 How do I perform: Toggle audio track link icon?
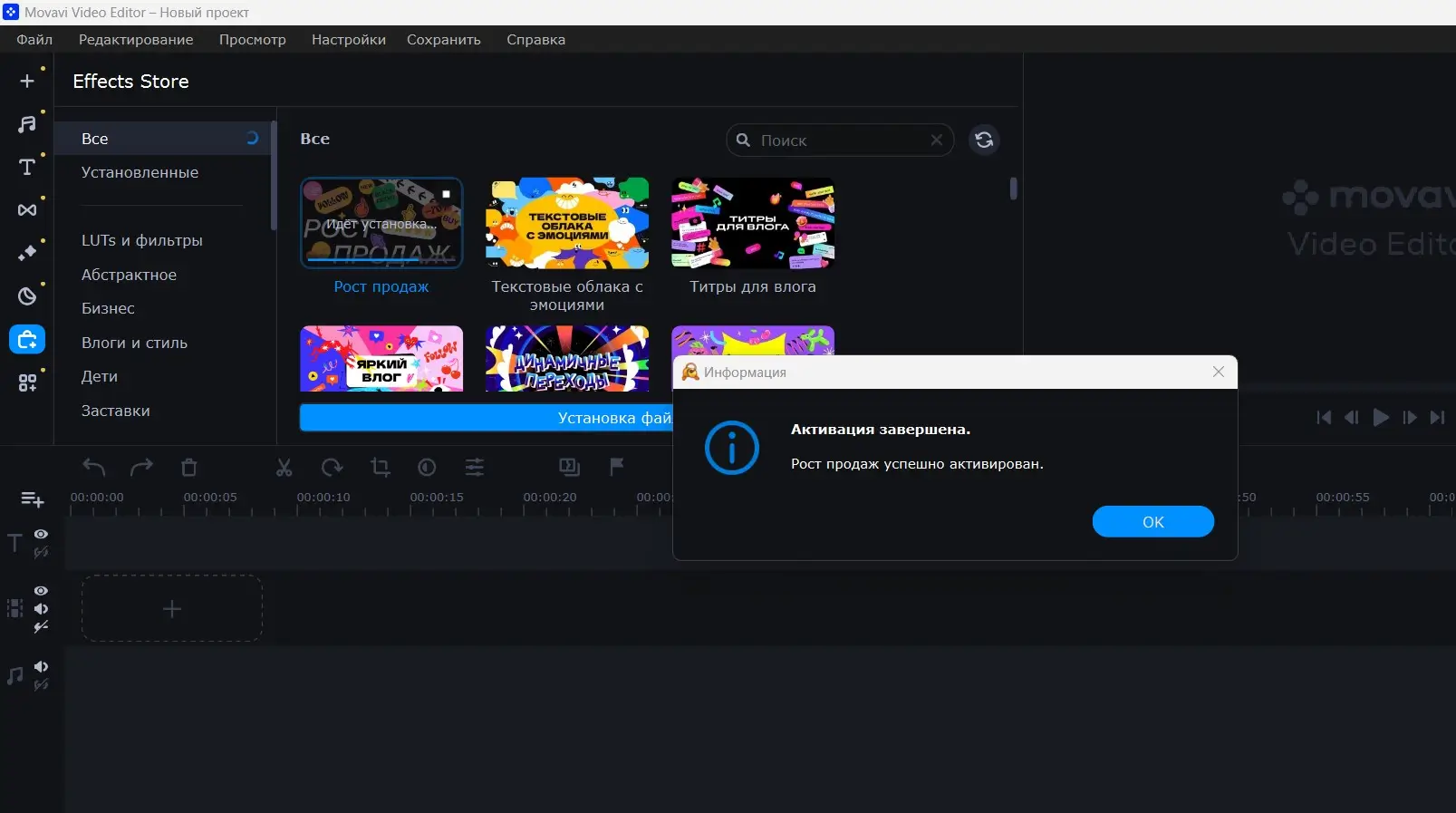[41, 685]
